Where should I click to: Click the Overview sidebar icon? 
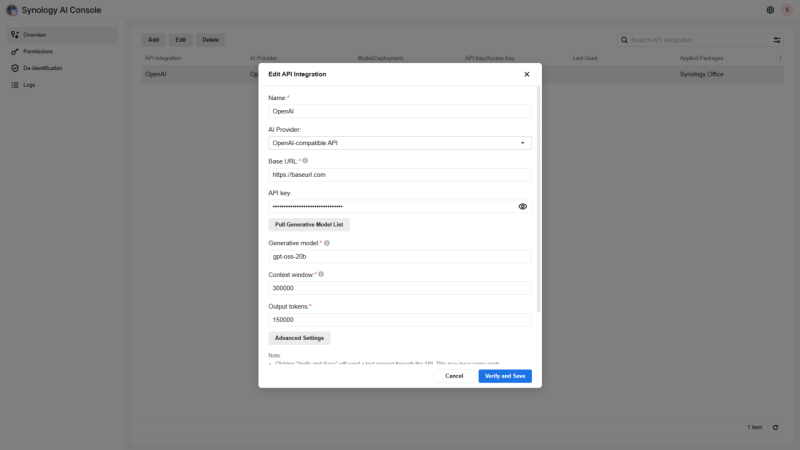pos(15,35)
